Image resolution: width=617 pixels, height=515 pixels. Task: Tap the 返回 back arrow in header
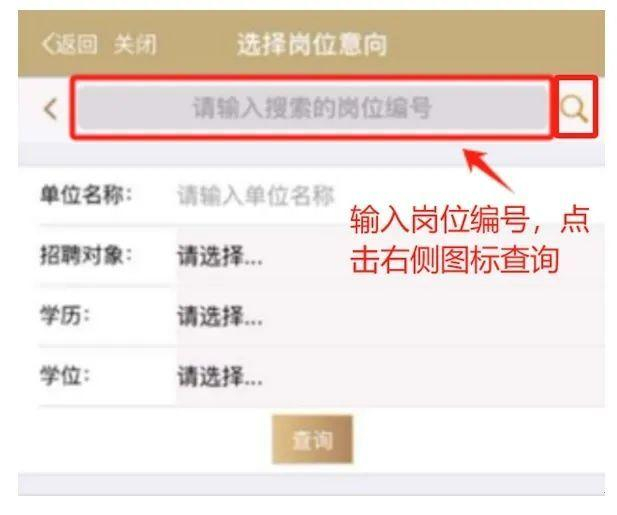(x=70, y=43)
